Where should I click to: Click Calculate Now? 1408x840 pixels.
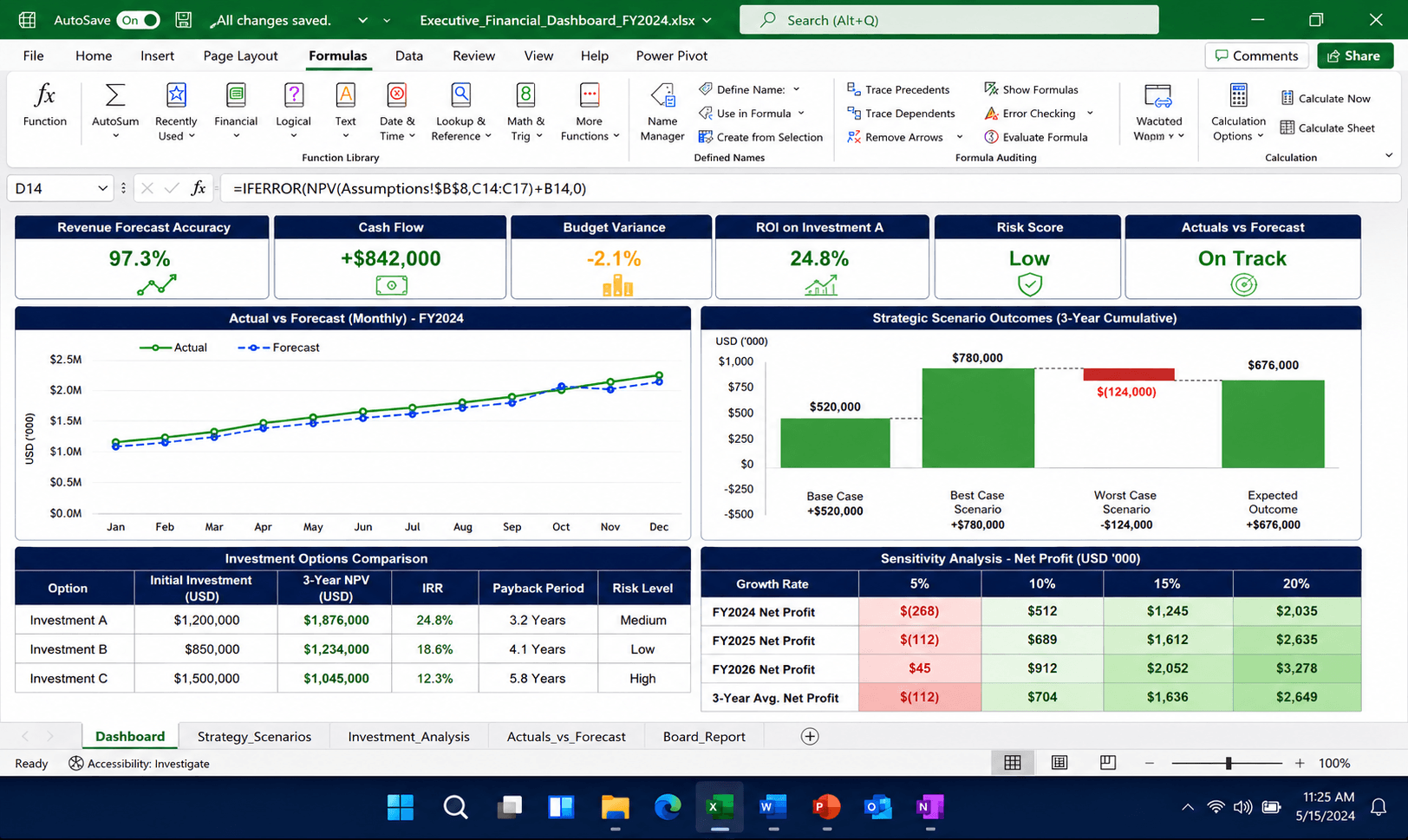tap(1326, 99)
